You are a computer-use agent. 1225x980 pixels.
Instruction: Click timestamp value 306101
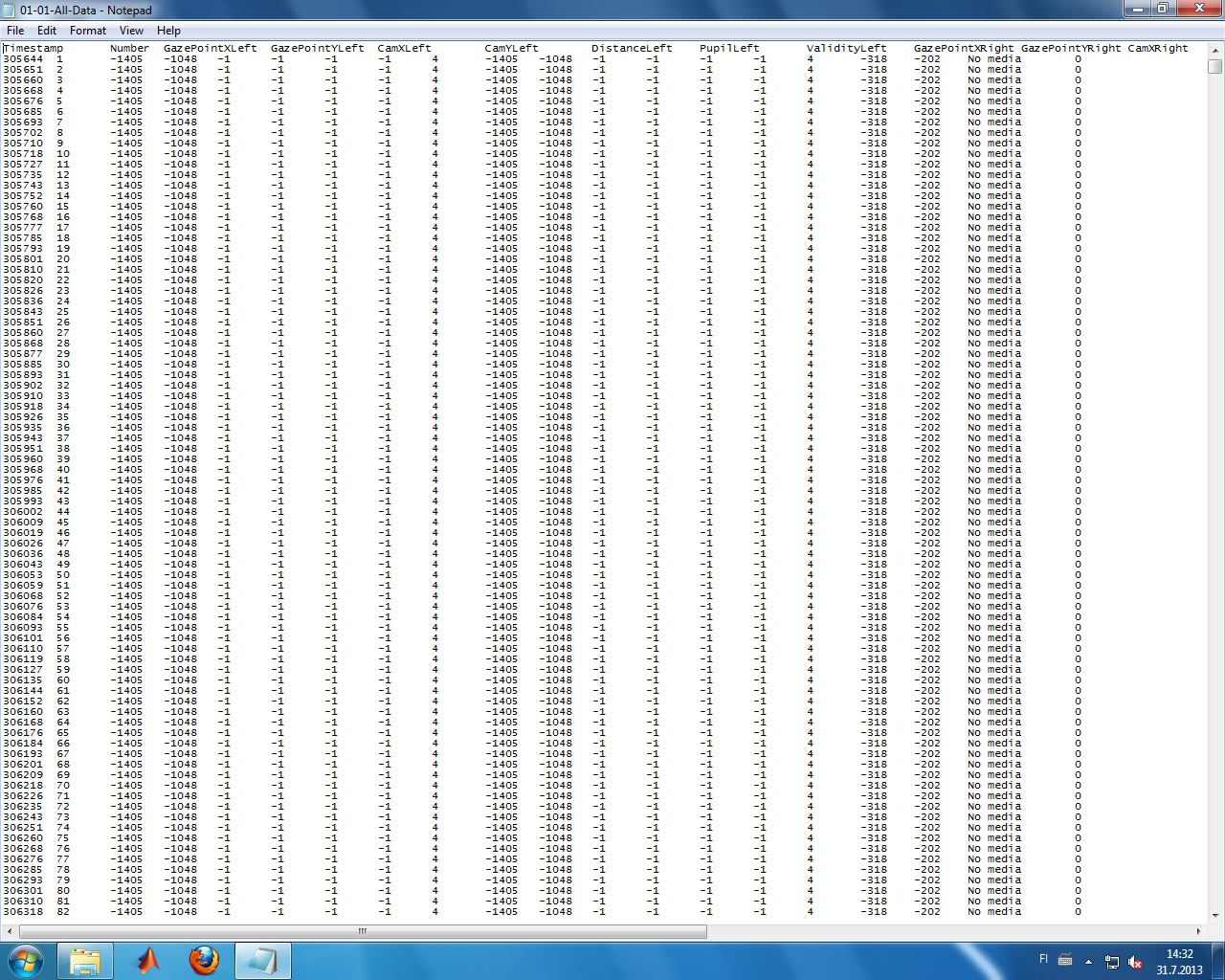coord(23,638)
